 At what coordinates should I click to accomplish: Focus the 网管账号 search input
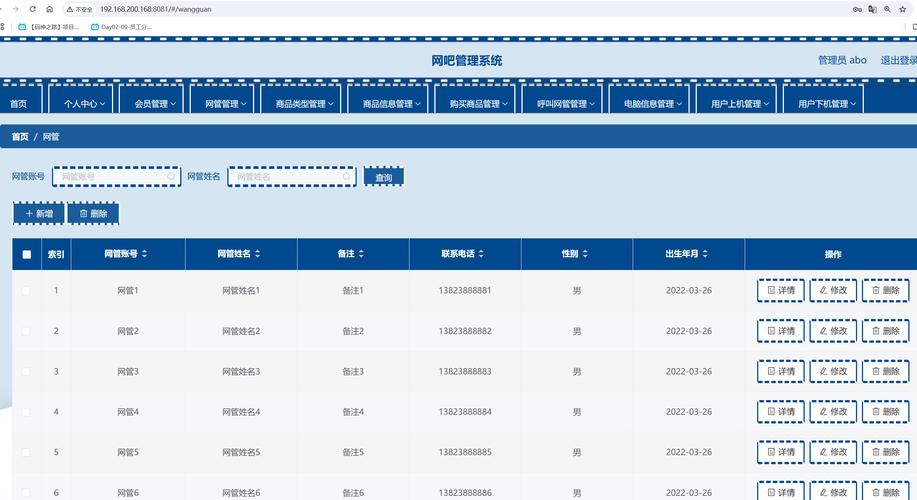tap(116, 177)
